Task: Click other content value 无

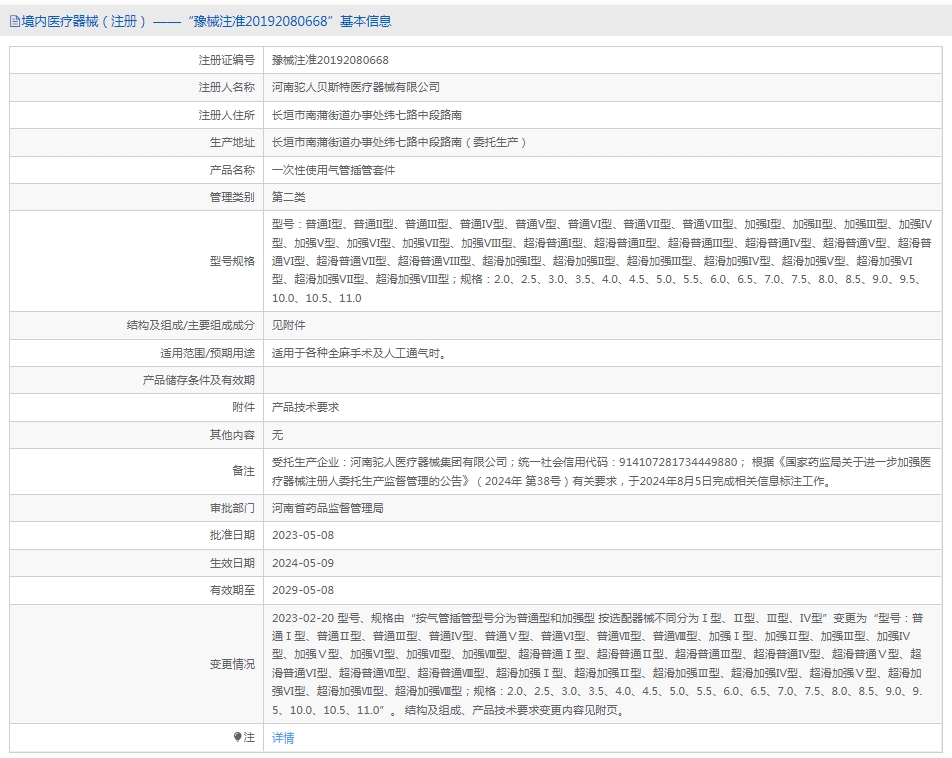Action: pyautogui.click(x=277, y=435)
